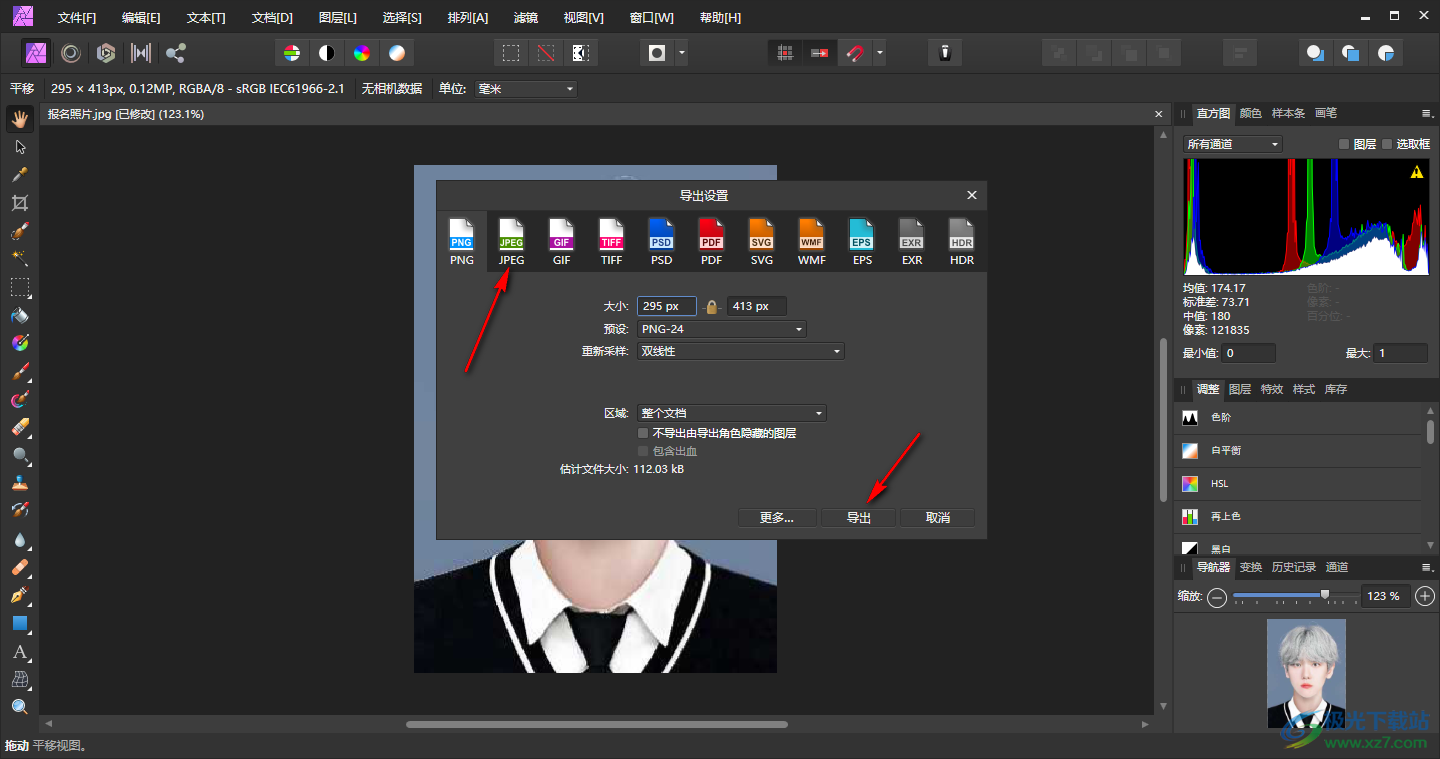Select the Move tool arrow icon
Screen dimensions: 1440x759
click(19, 147)
